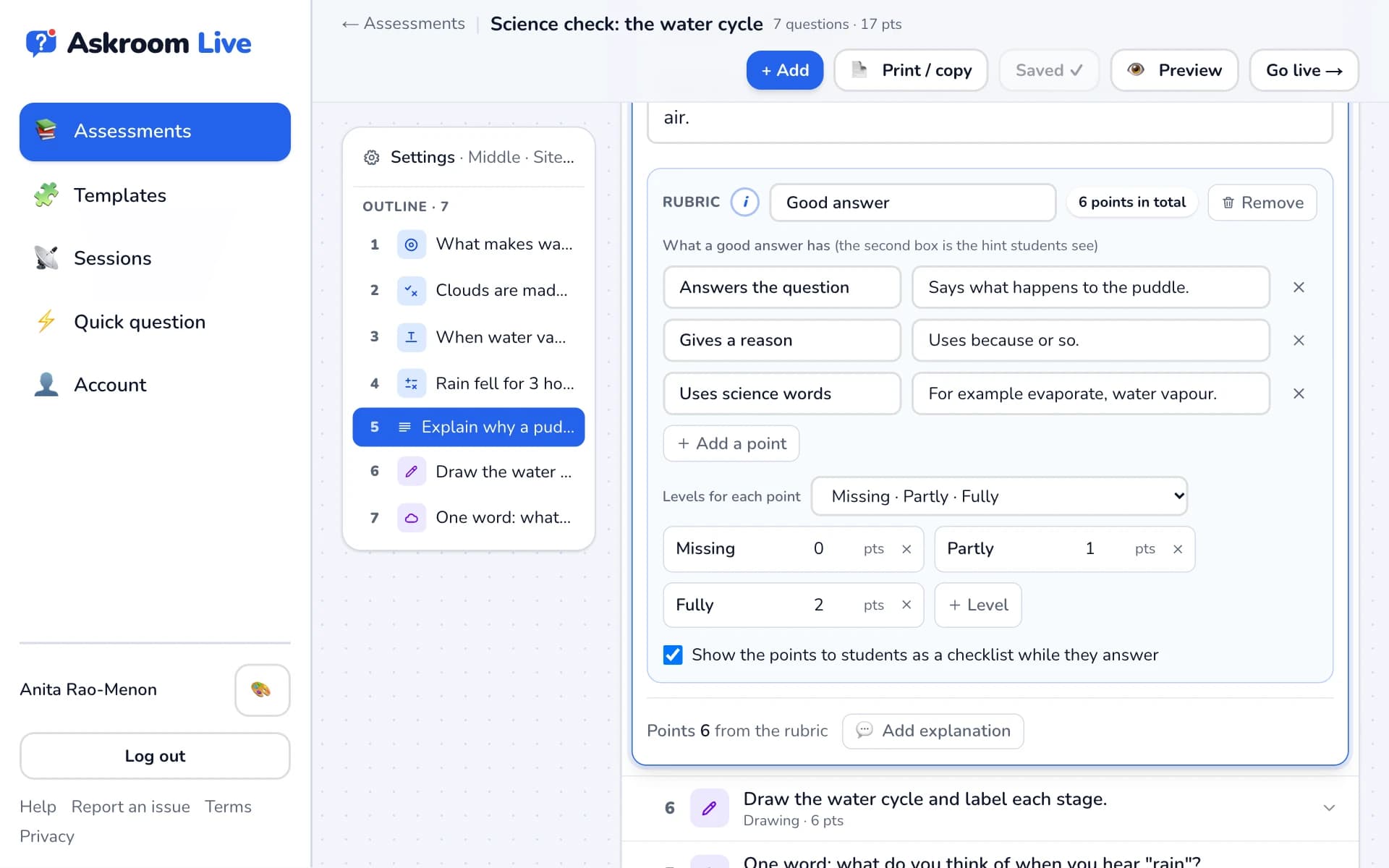This screenshot has height=868, width=1389.
Task: Expand question 6 with the chevron
Action: click(x=1329, y=808)
